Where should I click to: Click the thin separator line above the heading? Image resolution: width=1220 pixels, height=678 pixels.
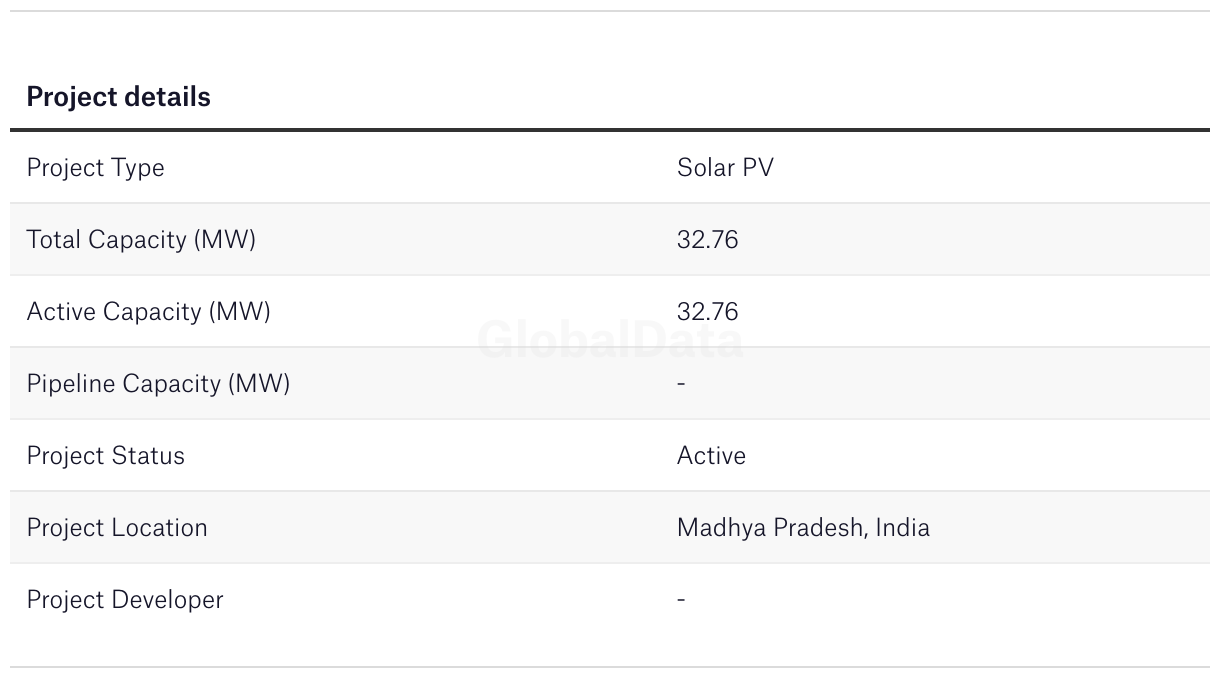click(610, 11)
